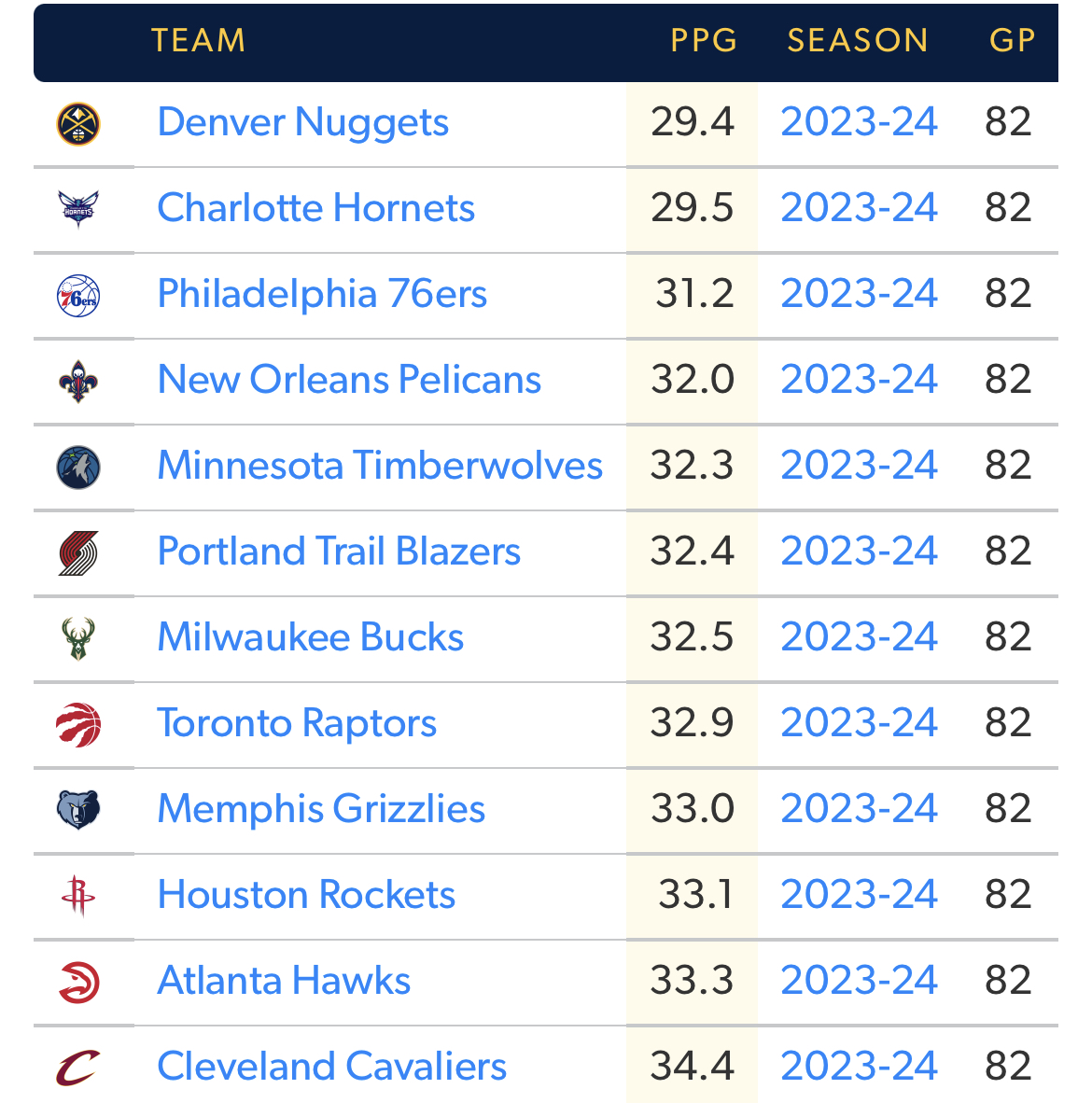Click the TEAM column header

click(x=199, y=41)
